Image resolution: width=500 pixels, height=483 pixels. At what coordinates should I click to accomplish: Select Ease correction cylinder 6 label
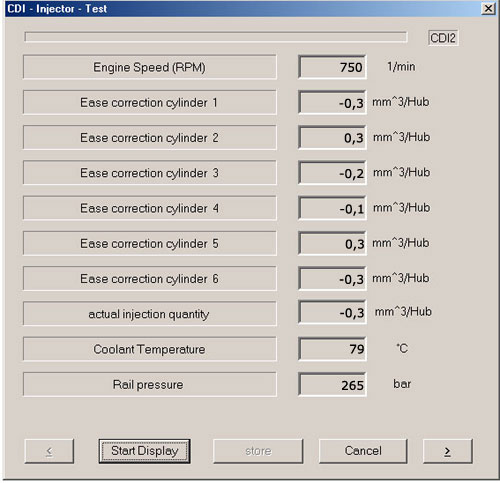click(150, 279)
